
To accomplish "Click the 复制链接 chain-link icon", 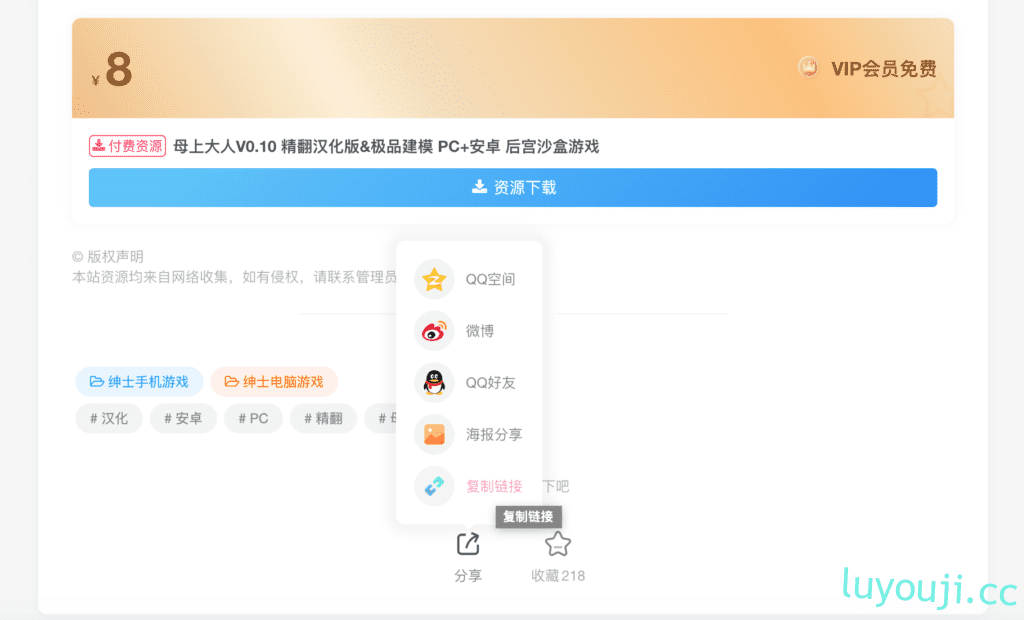I will click(x=433, y=486).
